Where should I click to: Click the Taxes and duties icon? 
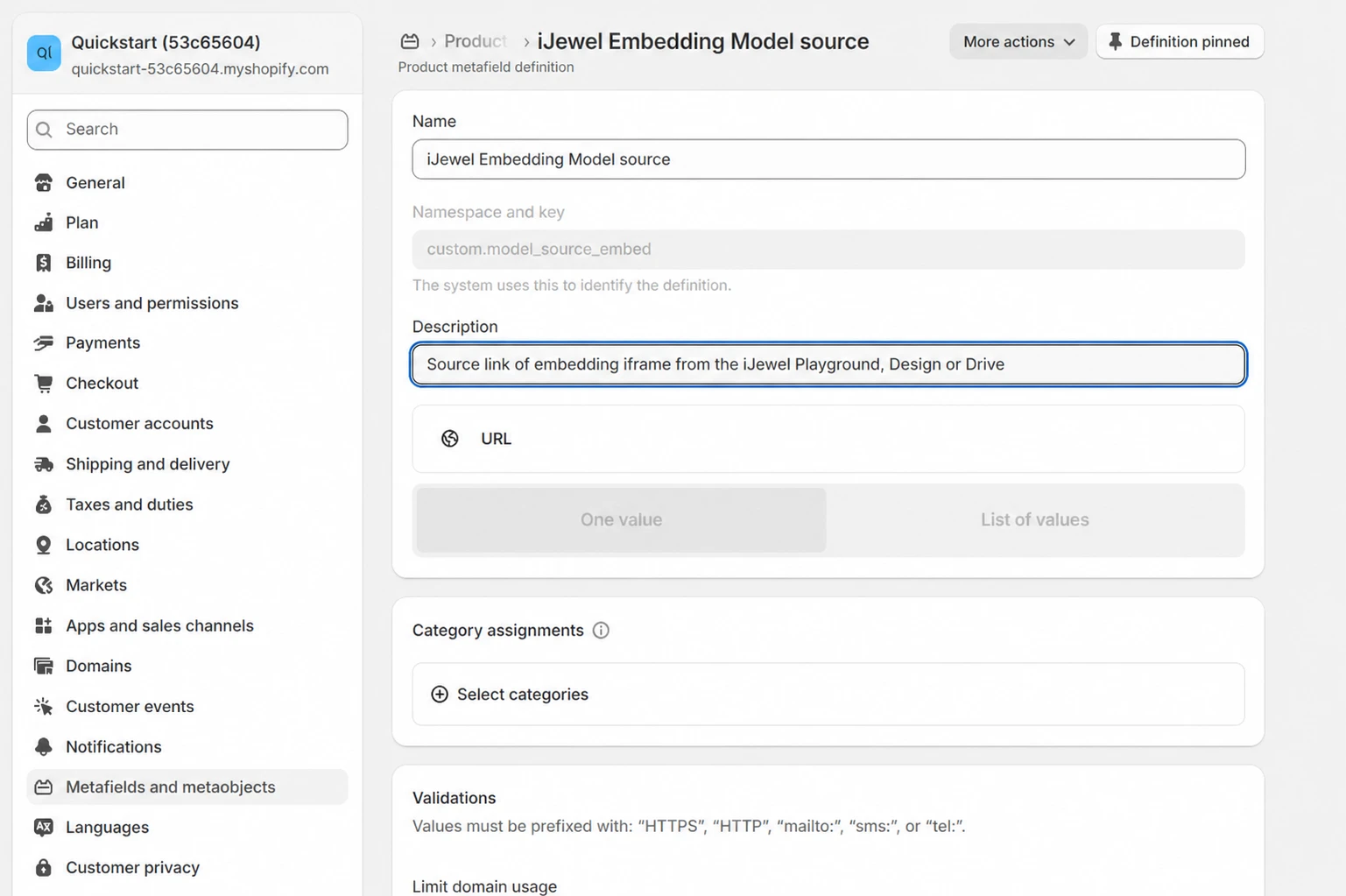[x=43, y=504]
